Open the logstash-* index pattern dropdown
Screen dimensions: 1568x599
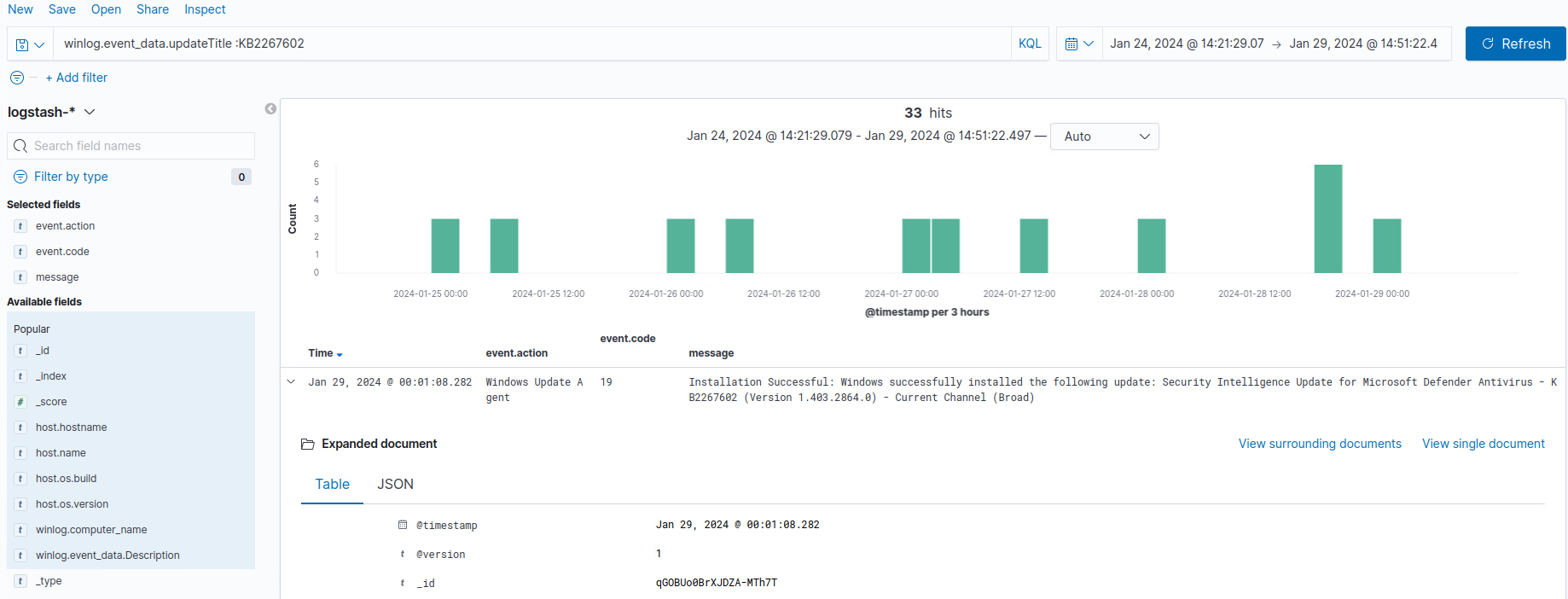[51, 112]
